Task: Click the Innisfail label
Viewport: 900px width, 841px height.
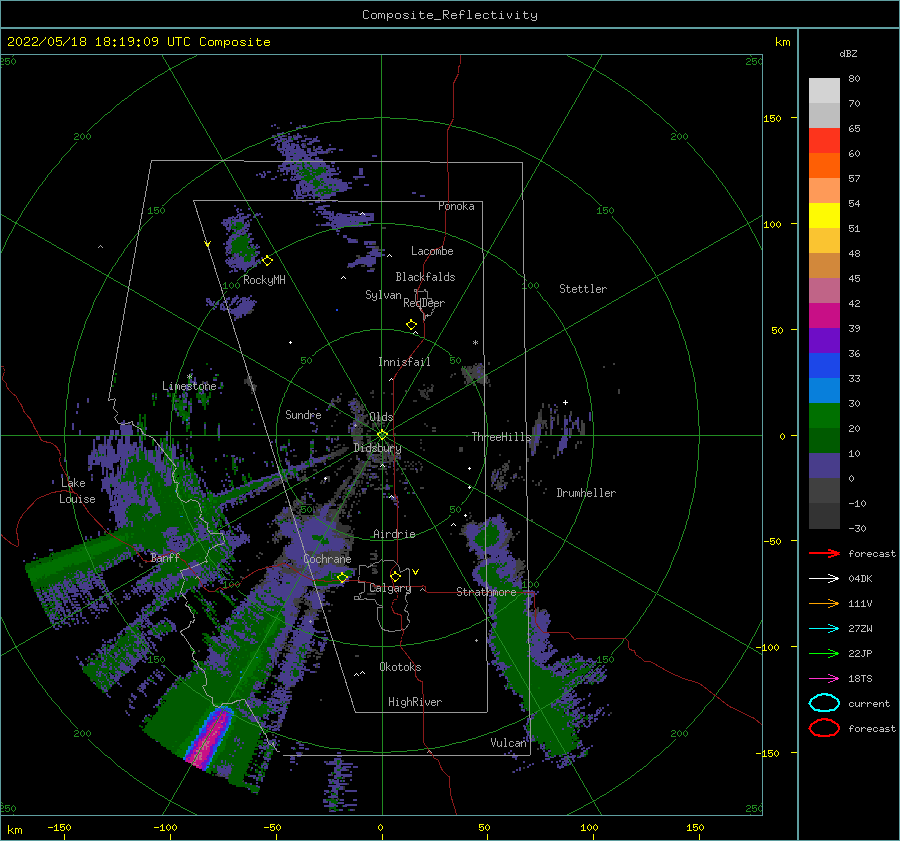Action: 404,362
